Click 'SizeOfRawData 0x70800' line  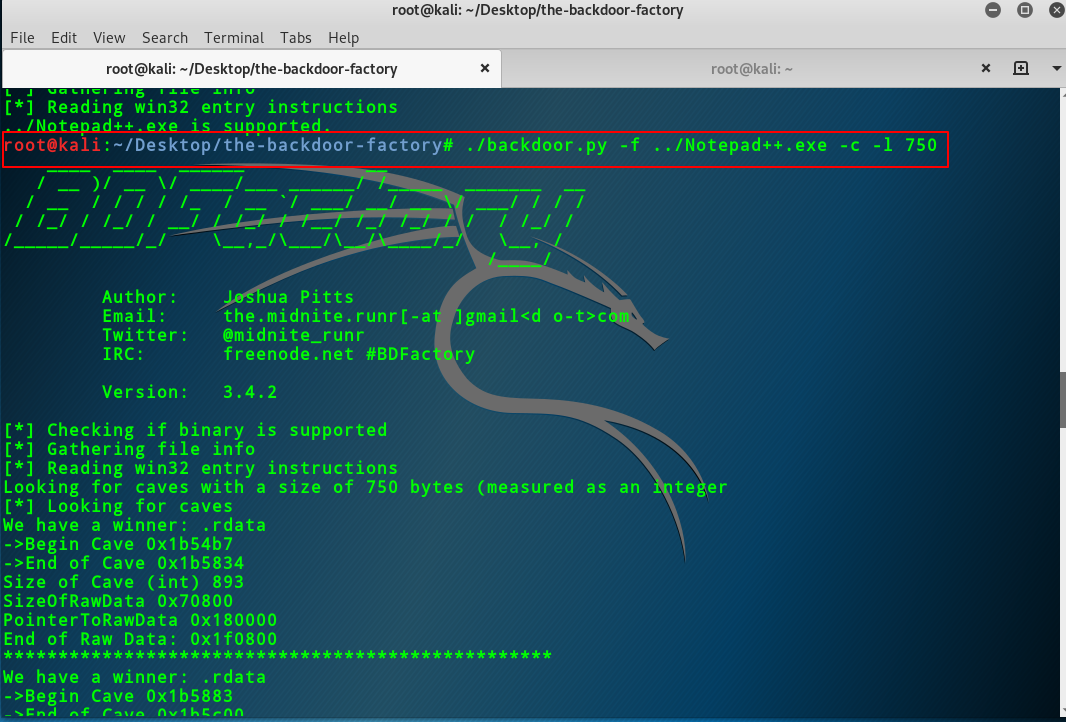tap(118, 602)
